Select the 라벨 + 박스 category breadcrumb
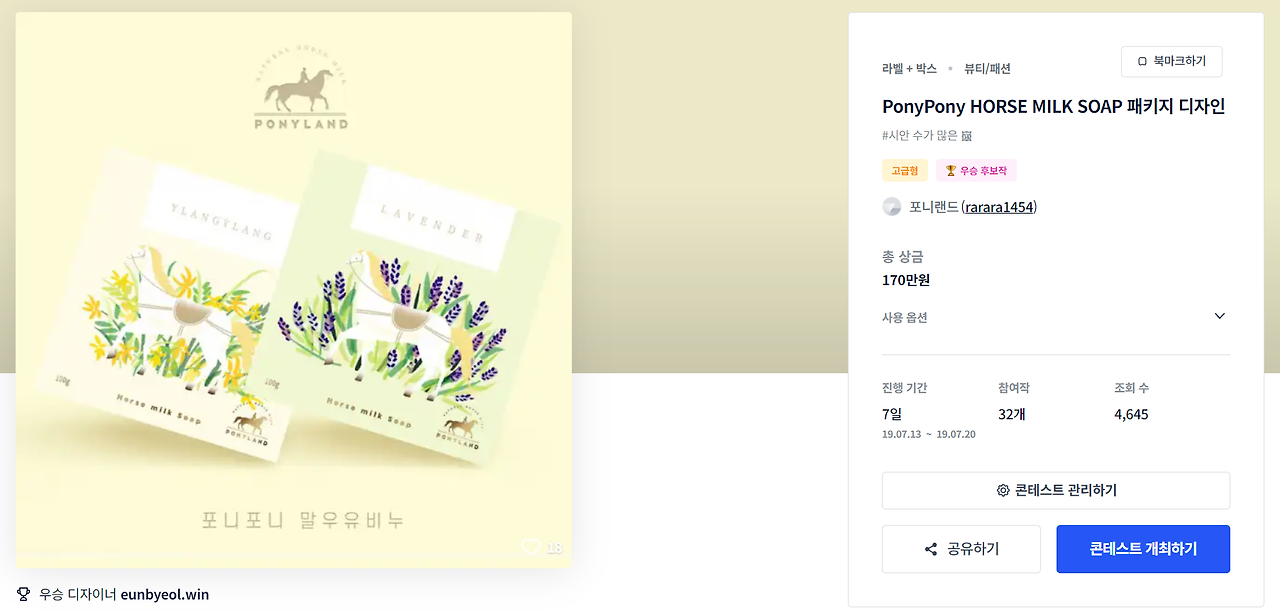Image resolution: width=1280 pixels, height=613 pixels. tap(909, 69)
